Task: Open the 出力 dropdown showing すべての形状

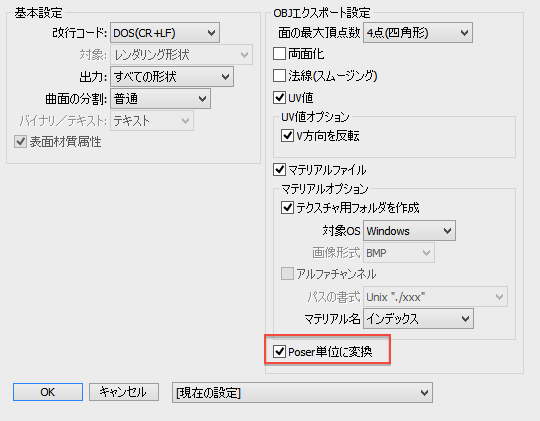Action: [172, 76]
